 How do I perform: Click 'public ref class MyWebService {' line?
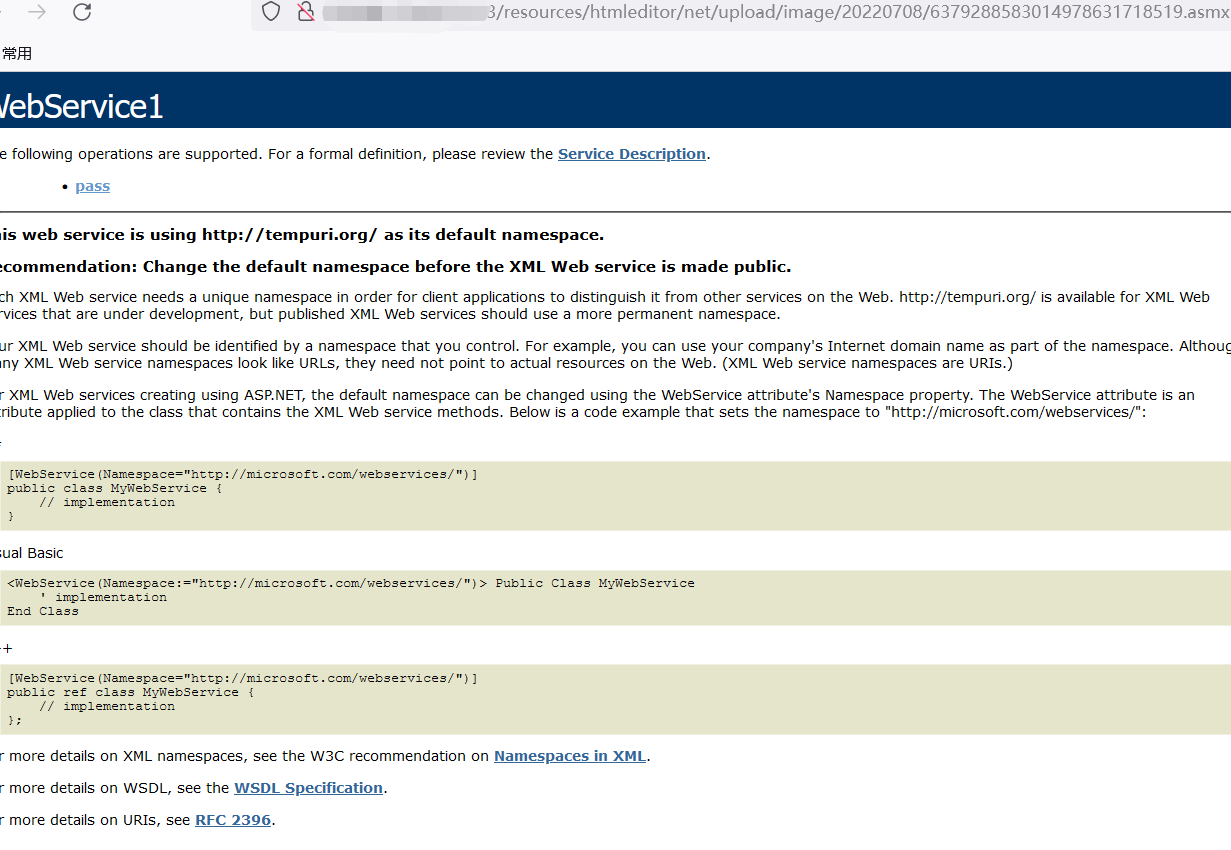coord(130,692)
